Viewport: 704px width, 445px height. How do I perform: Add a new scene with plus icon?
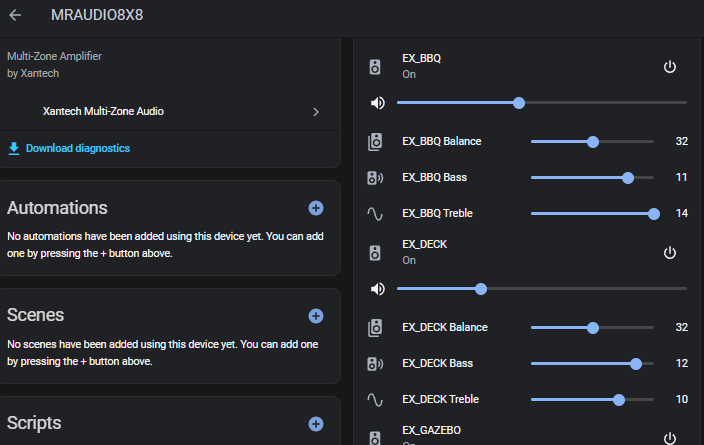(x=316, y=316)
